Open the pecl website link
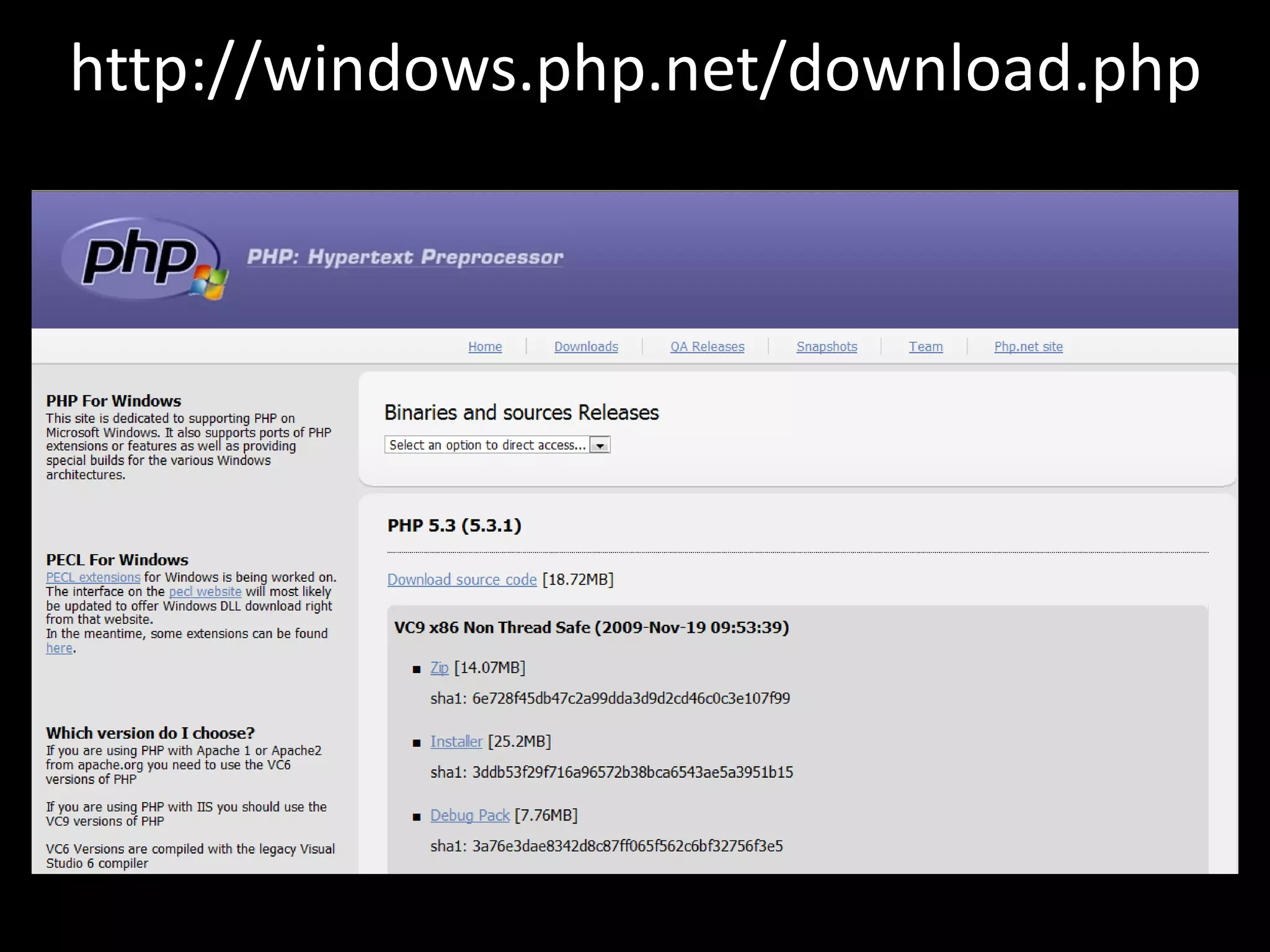This screenshot has width=1270, height=952. [205, 591]
